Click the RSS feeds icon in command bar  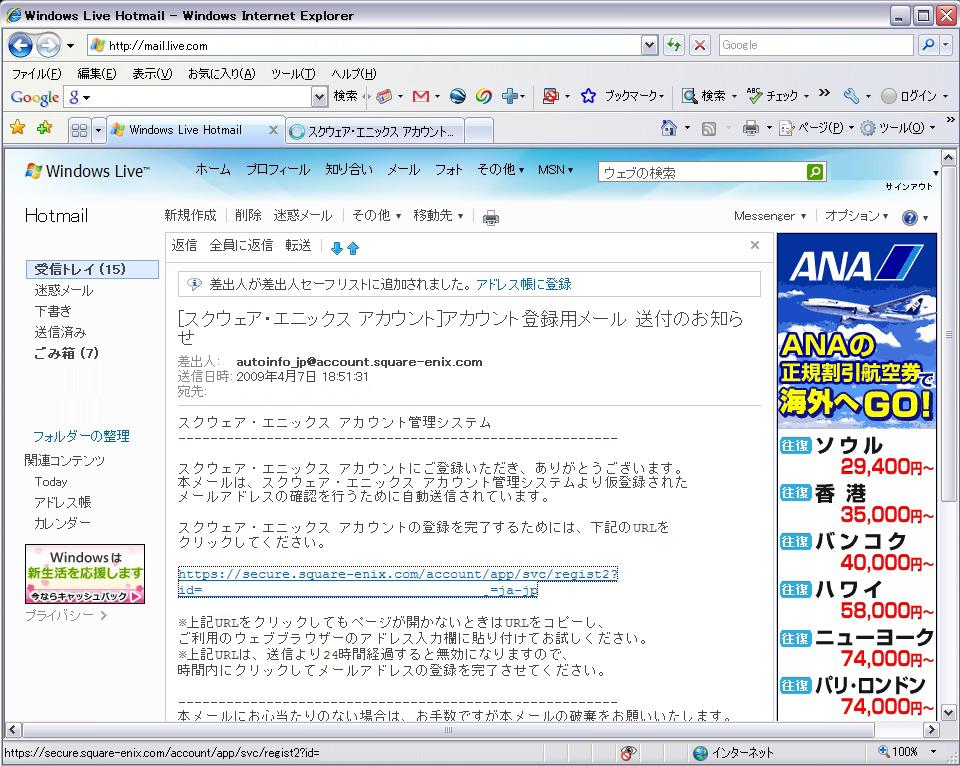point(709,128)
